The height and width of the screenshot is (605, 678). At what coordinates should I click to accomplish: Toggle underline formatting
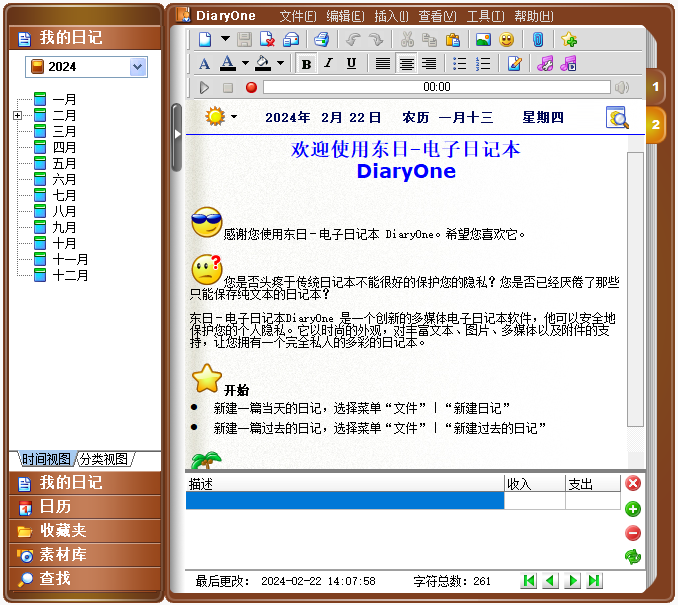pos(352,64)
